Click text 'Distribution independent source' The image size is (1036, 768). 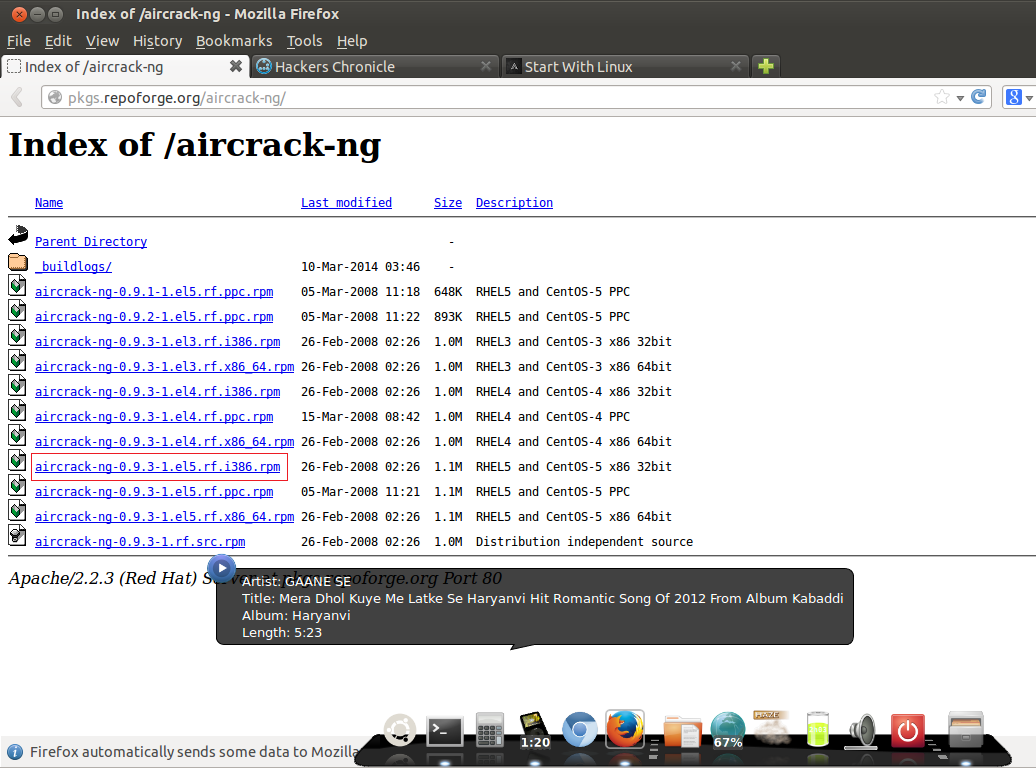pyautogui.click(x=584, y=542)
